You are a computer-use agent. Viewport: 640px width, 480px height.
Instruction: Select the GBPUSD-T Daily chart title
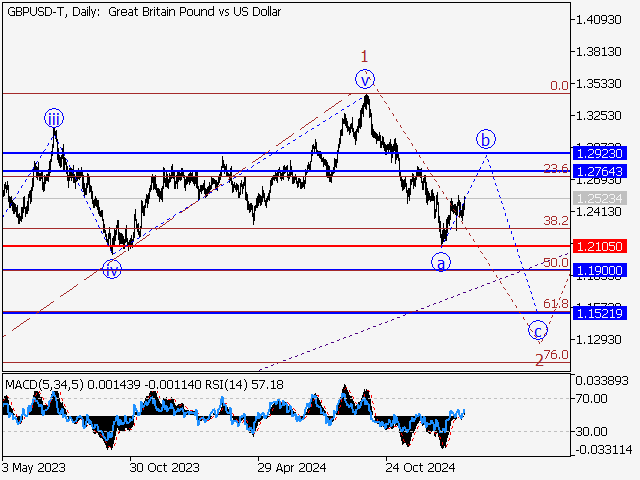click(x=145, y=12)
